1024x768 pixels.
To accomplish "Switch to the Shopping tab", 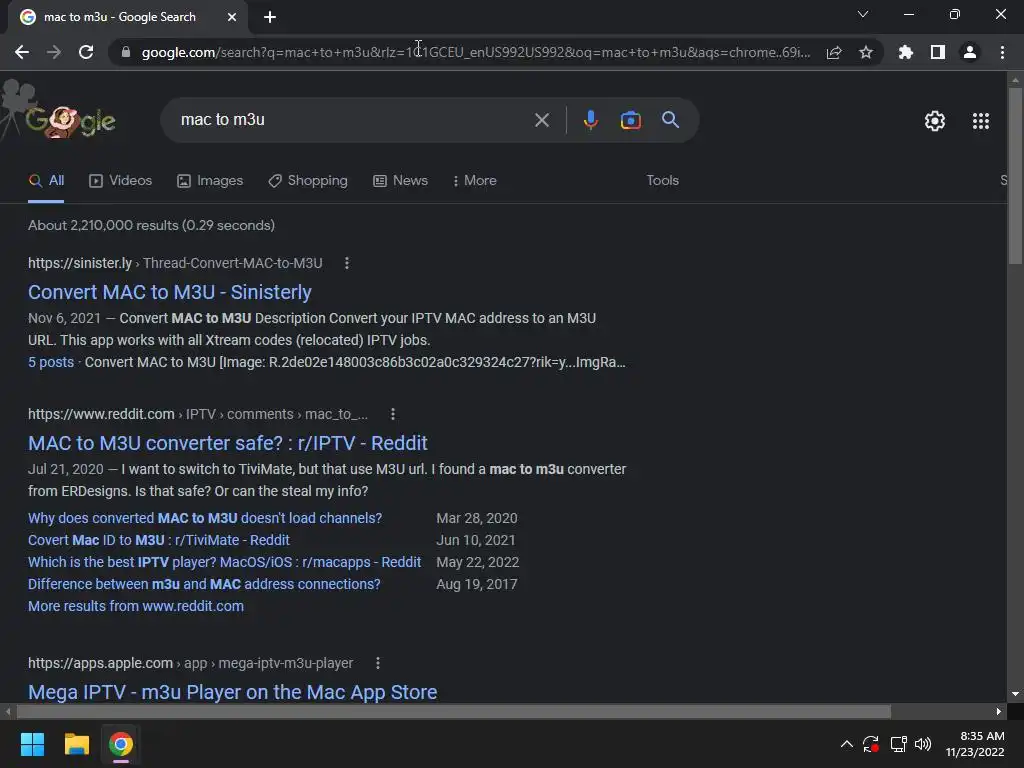I will 308,180.
